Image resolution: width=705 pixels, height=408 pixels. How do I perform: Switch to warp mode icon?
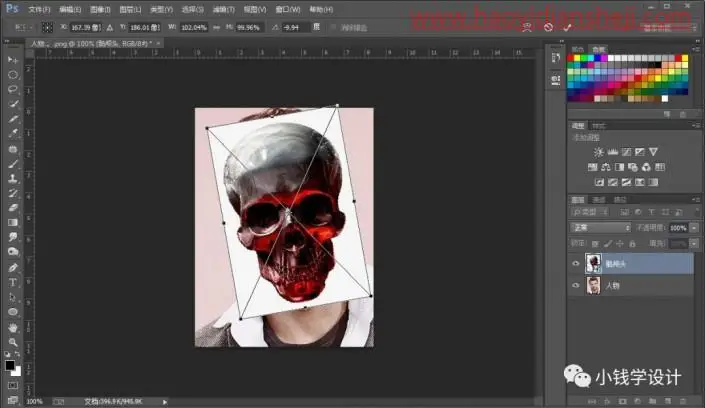click(x=527, y=27)
